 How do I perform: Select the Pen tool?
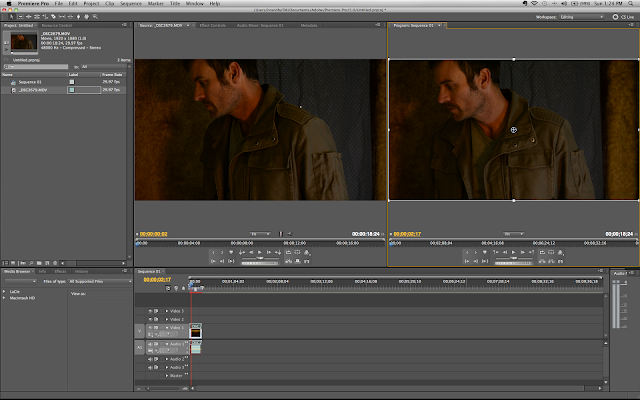click(78, 17)
